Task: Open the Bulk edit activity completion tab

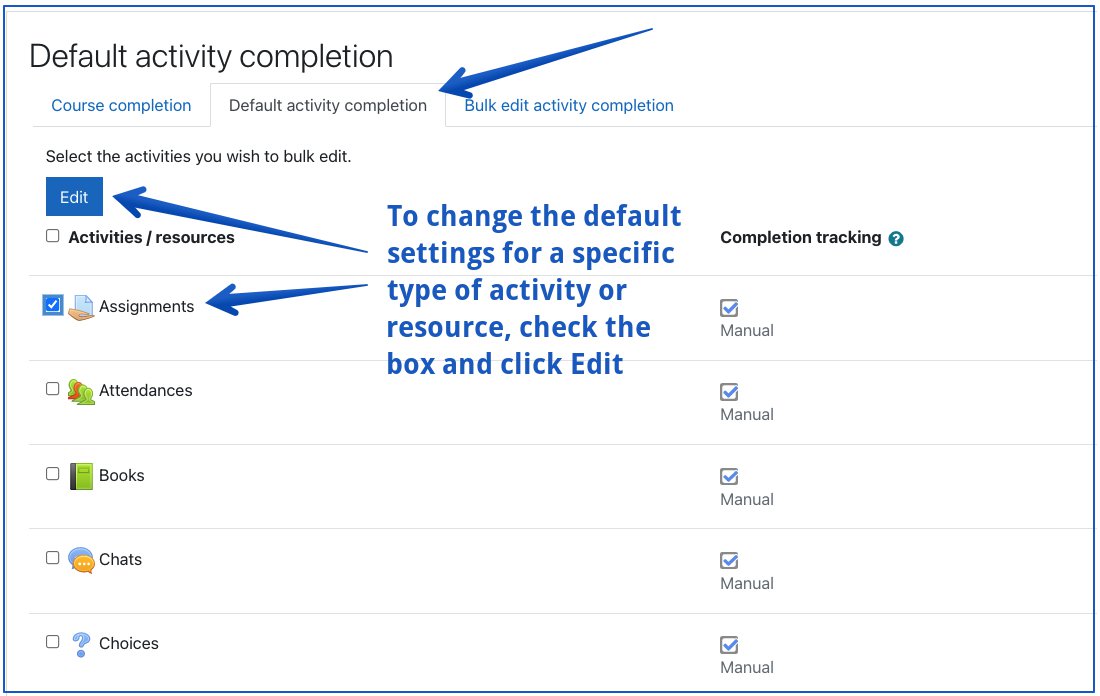Action: [568, 105]
